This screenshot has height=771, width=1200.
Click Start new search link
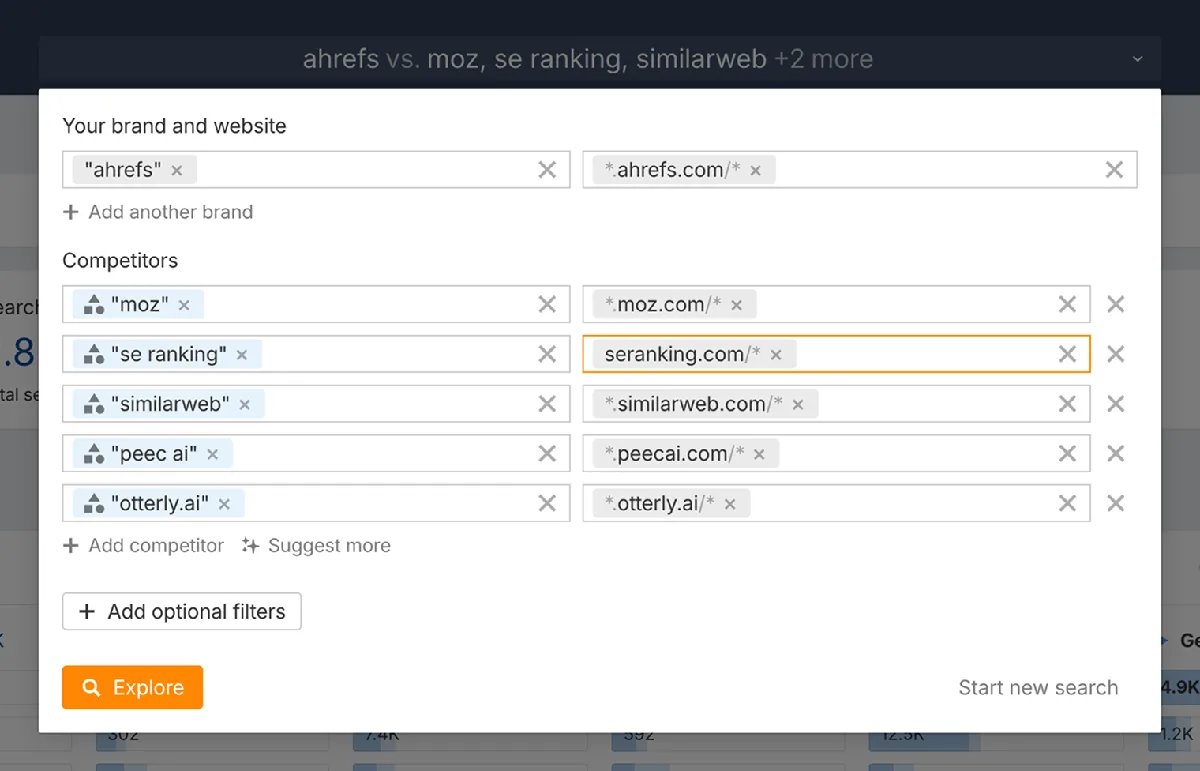coord(1038,688)
